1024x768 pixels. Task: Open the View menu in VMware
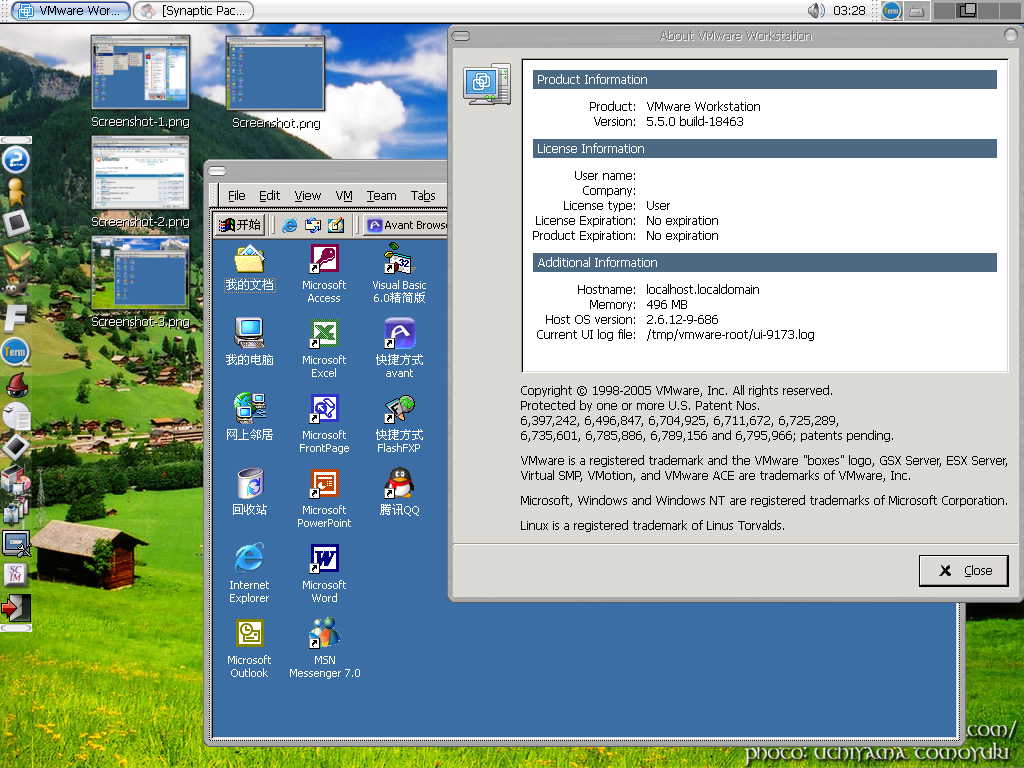pyautogui.click(x=308, y=195)
